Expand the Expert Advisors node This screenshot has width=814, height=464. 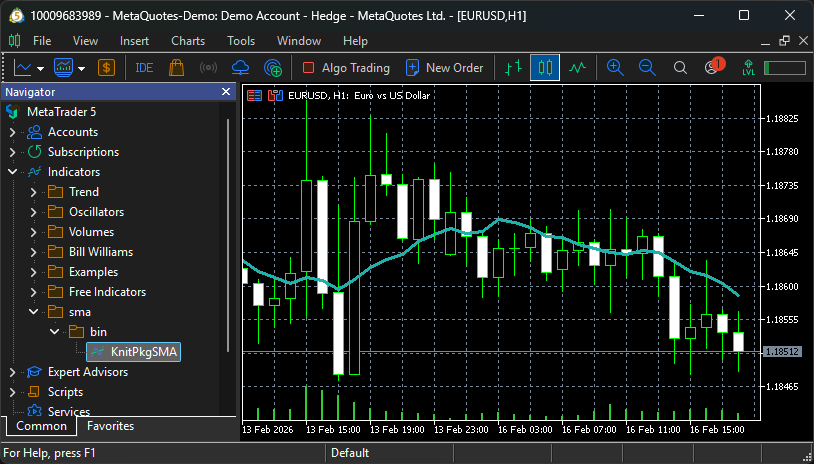[x=12, y=372]
